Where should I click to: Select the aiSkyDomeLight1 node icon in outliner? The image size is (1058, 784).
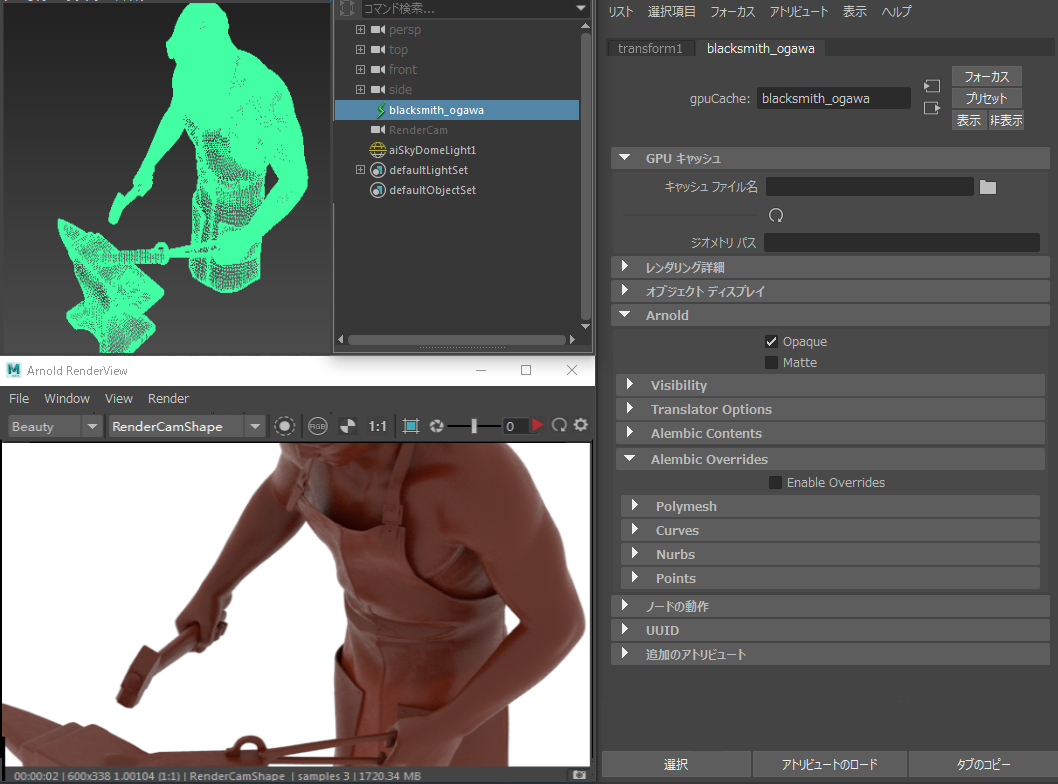coord(378,150)
